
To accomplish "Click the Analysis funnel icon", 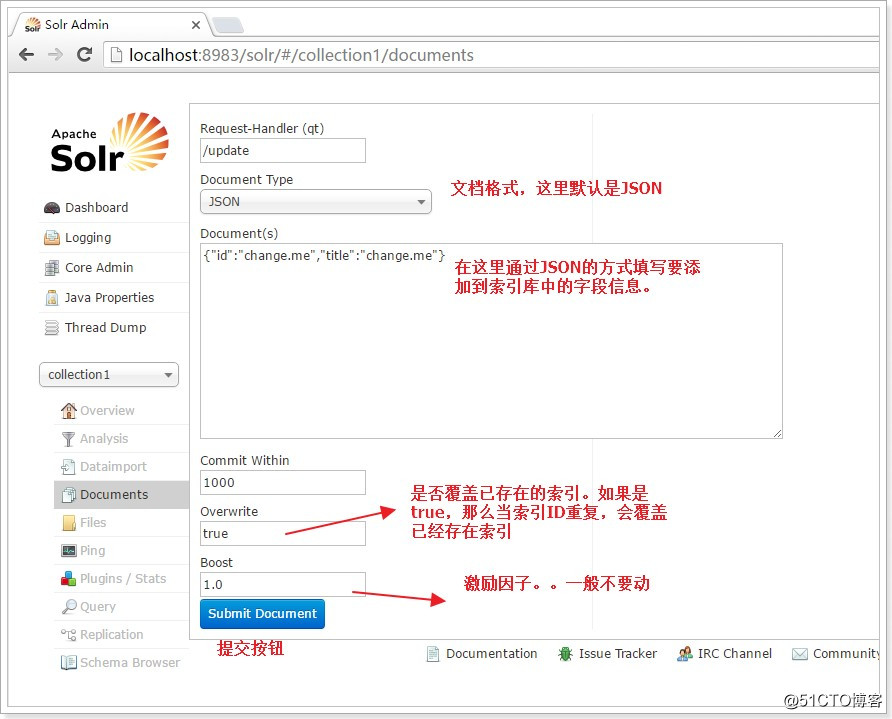I will pos(68,439).
